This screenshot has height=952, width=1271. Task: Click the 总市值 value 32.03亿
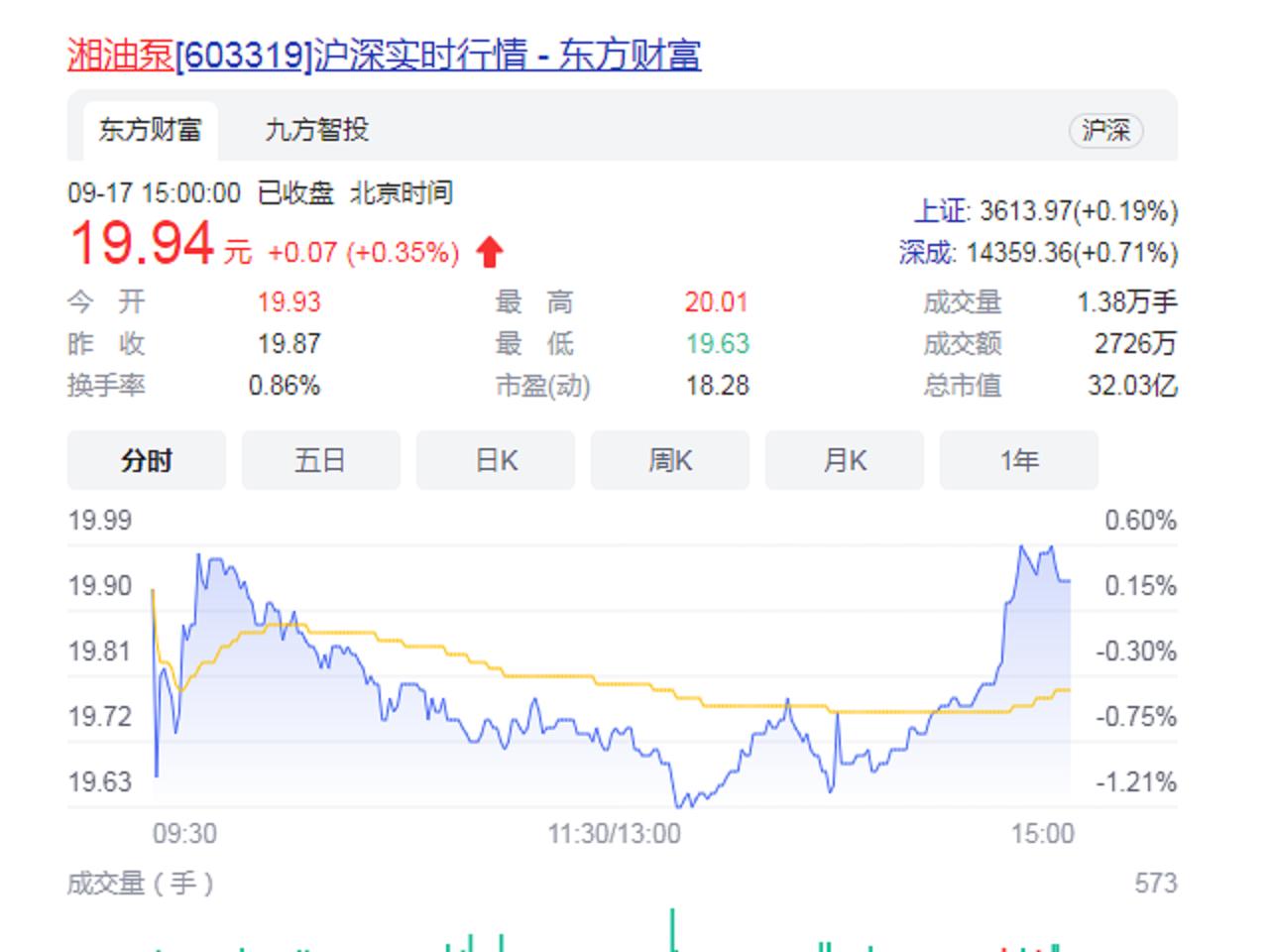point(1130,385)
